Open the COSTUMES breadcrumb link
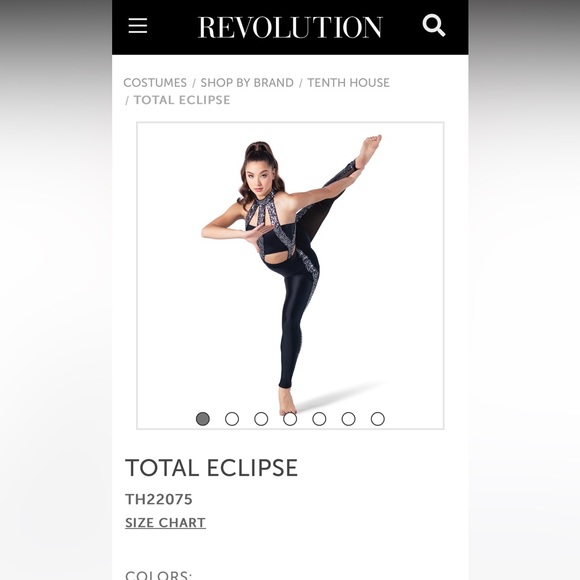The image size is (580, 580). 155,82
